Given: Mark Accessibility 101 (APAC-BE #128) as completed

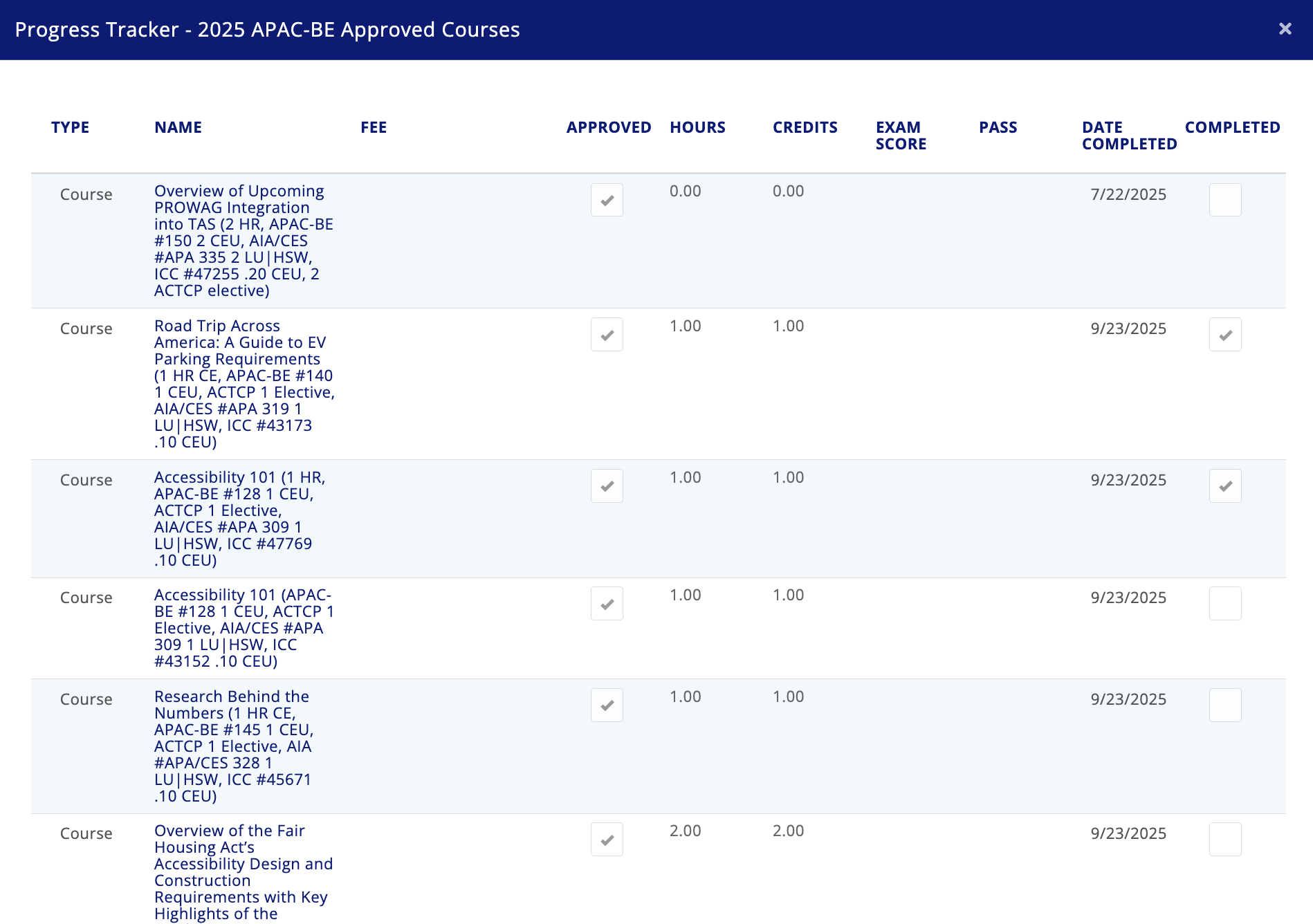Looking at the screenshot, I should coord(1225,603).
